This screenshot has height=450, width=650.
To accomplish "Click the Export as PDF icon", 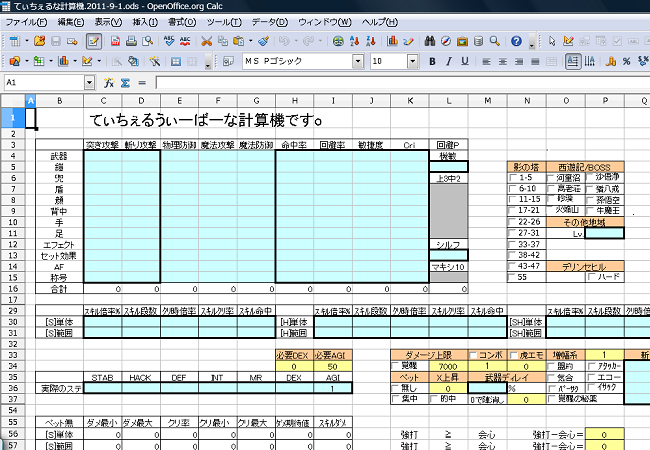I will 114,41.
